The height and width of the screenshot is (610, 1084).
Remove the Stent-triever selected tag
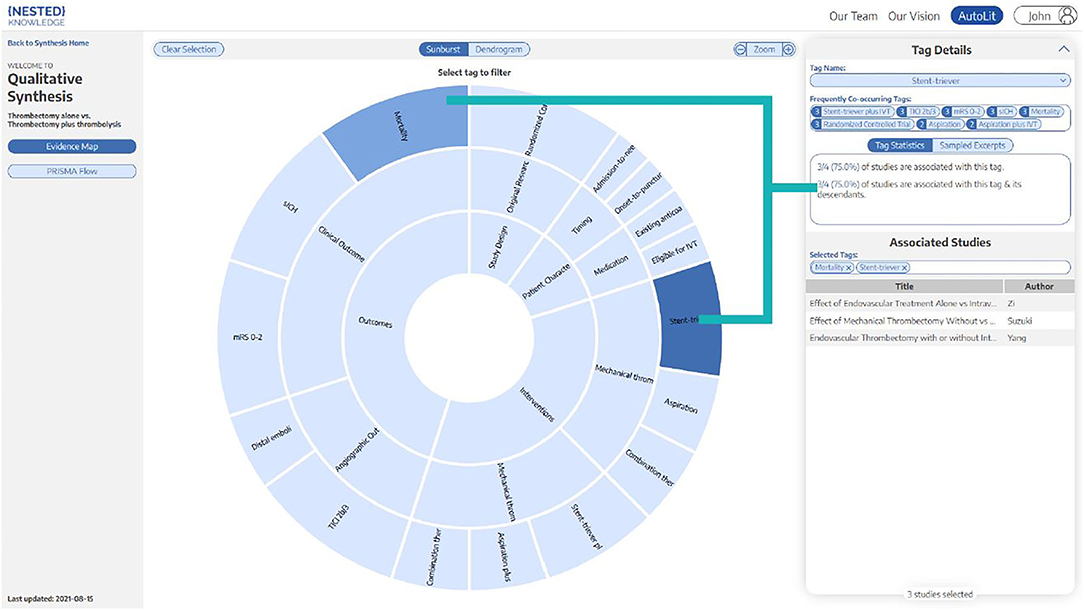pos(905,268)
